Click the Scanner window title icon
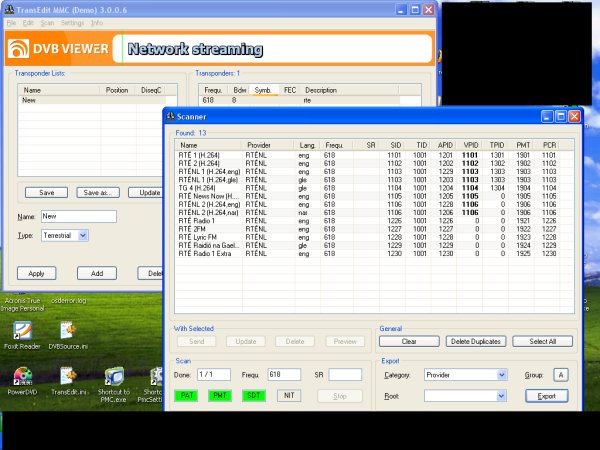 coord(171,116)
